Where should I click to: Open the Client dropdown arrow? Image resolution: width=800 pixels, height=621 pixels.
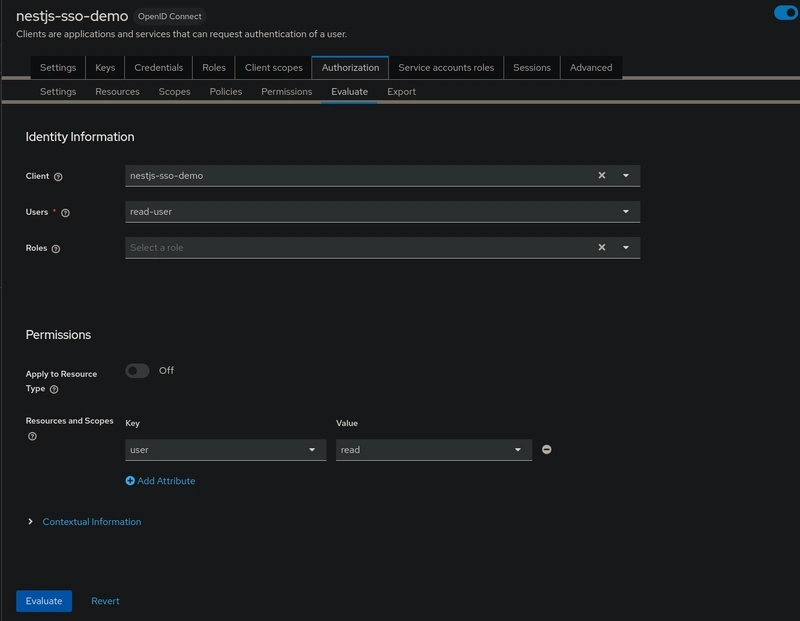[x=626, y=176]
